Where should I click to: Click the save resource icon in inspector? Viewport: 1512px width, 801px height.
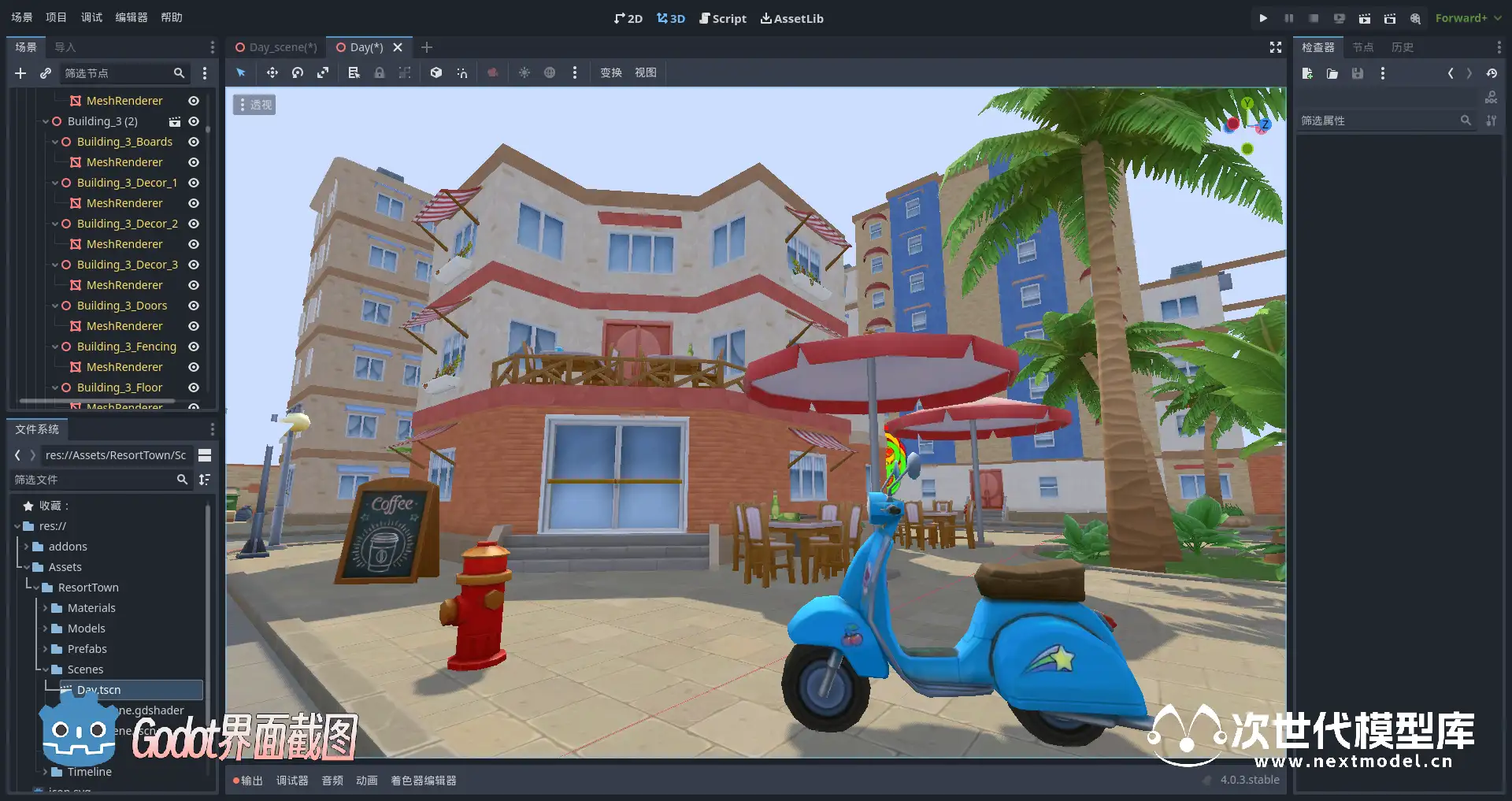[x=1358, y=73]
